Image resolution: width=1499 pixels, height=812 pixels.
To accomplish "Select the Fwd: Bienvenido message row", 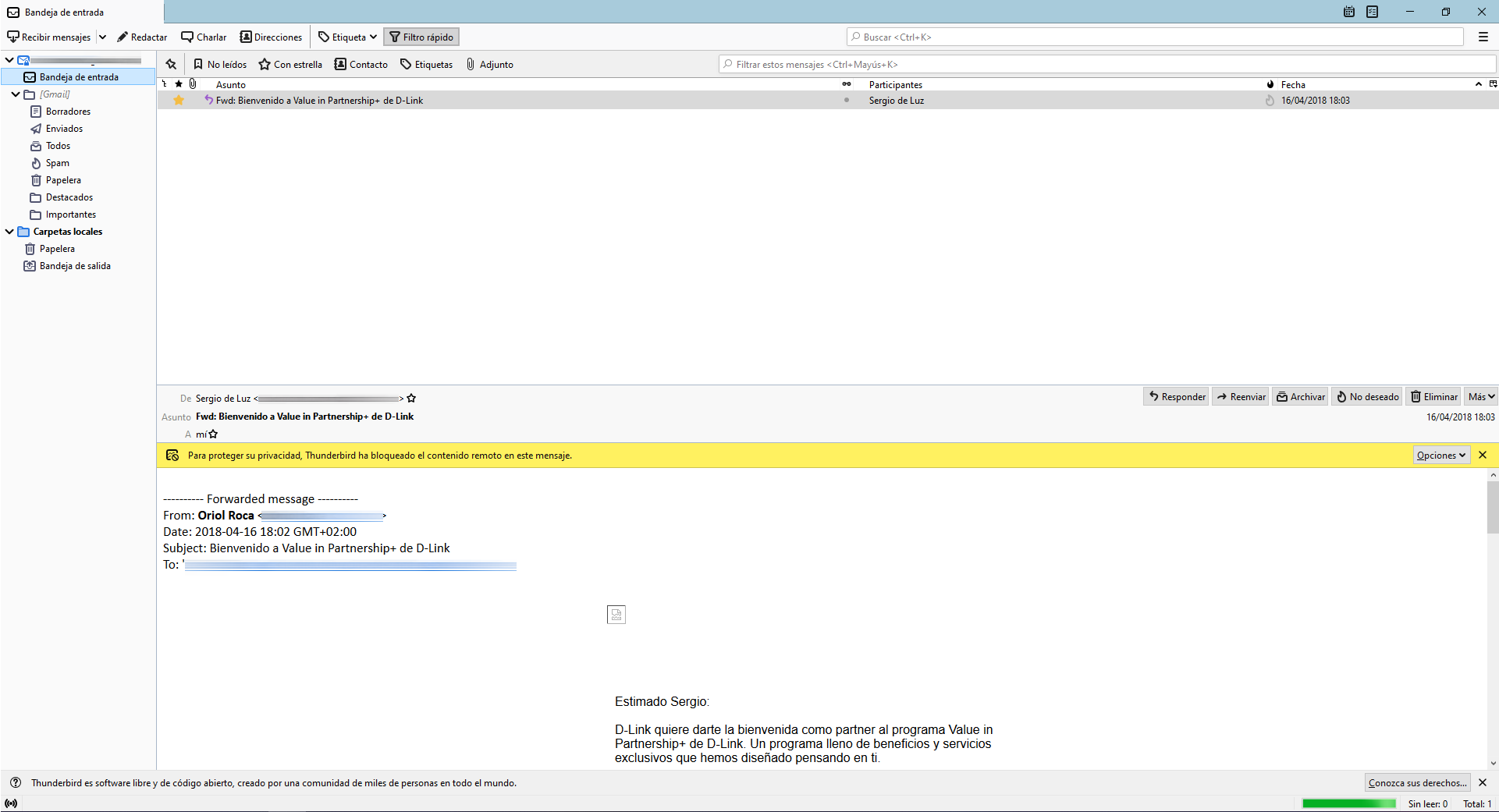I will pyautogui.click(x=827, y=100).
